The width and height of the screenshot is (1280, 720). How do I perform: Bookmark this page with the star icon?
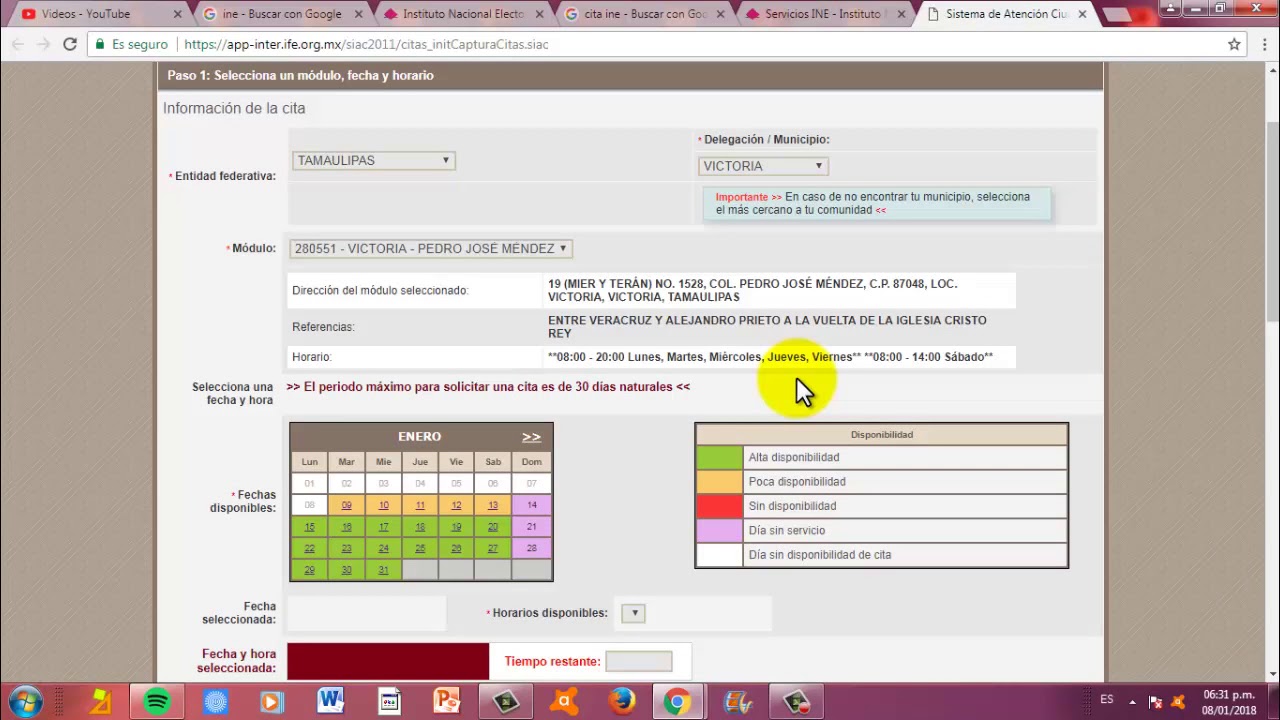point(1234,44)
